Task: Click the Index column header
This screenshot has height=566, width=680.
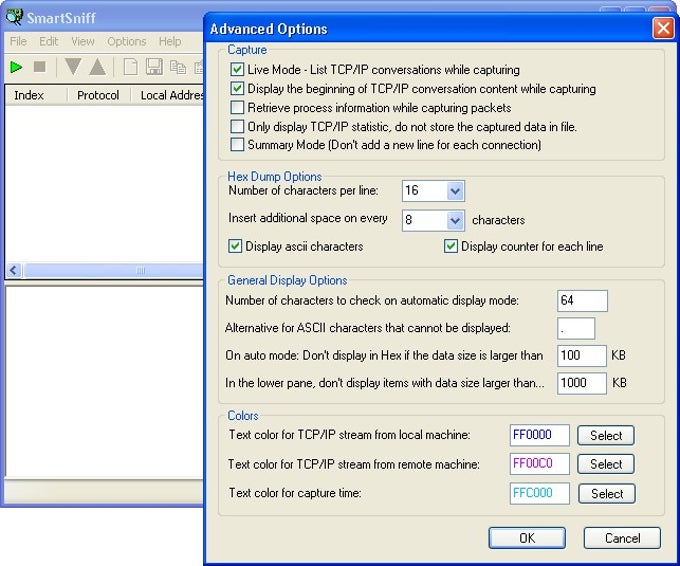Action: click(36, 95)
